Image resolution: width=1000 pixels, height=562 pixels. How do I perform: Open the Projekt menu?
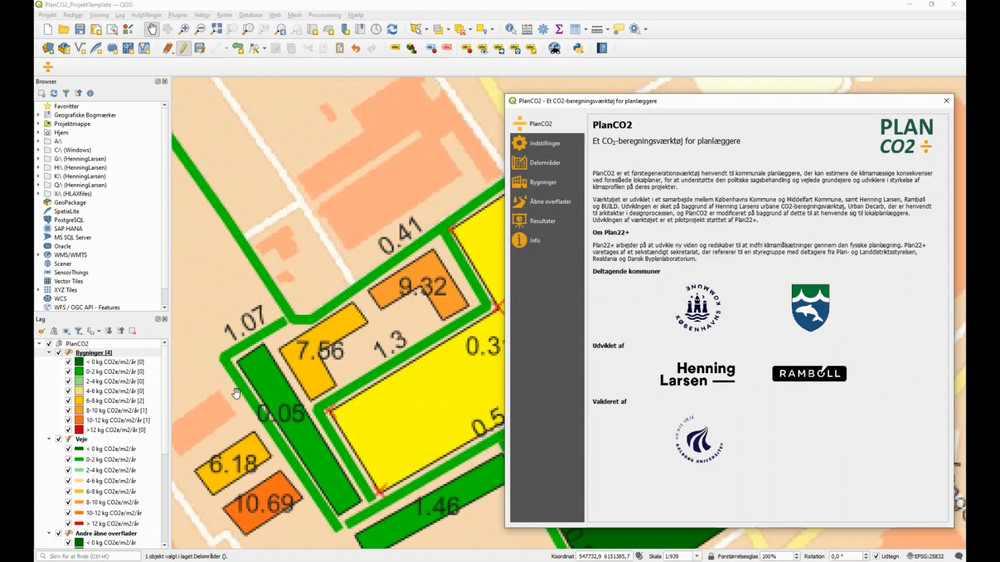click(48, 15)
